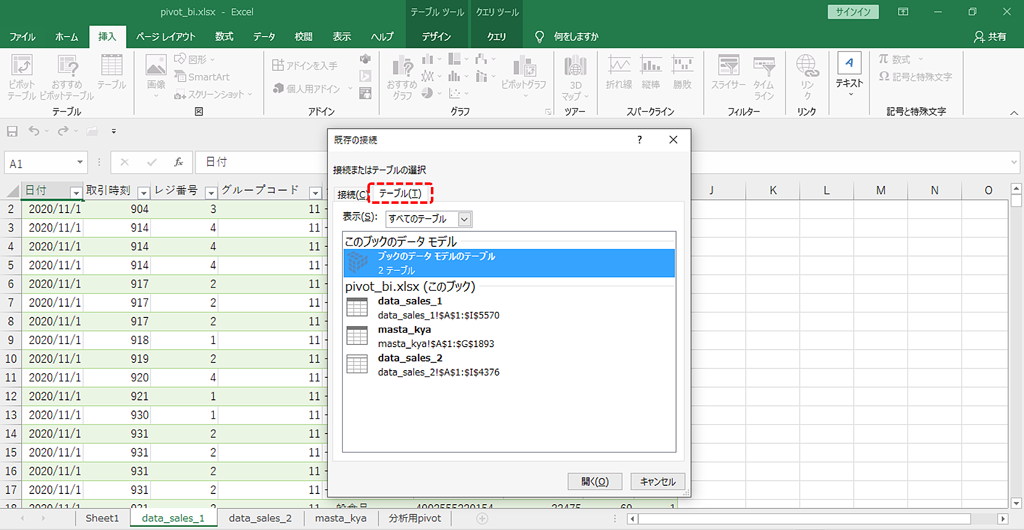1024x530 pixels.
Task: Open the ホーム ribbon tab
Action: pos(67,37)
